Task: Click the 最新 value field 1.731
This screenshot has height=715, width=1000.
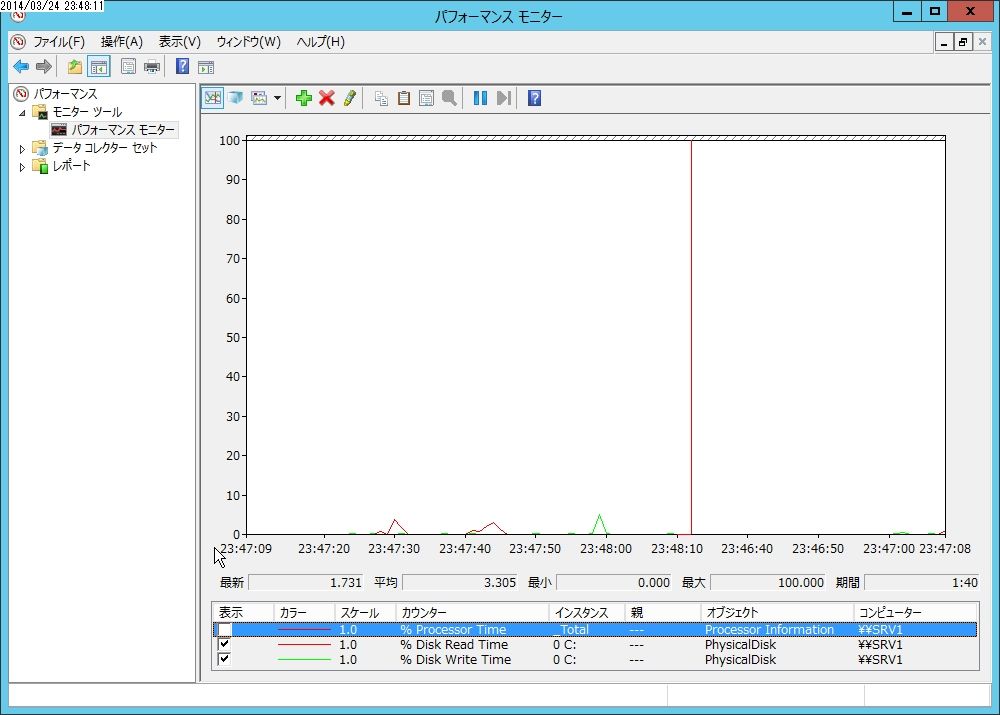Action: (x=306, y=582)
